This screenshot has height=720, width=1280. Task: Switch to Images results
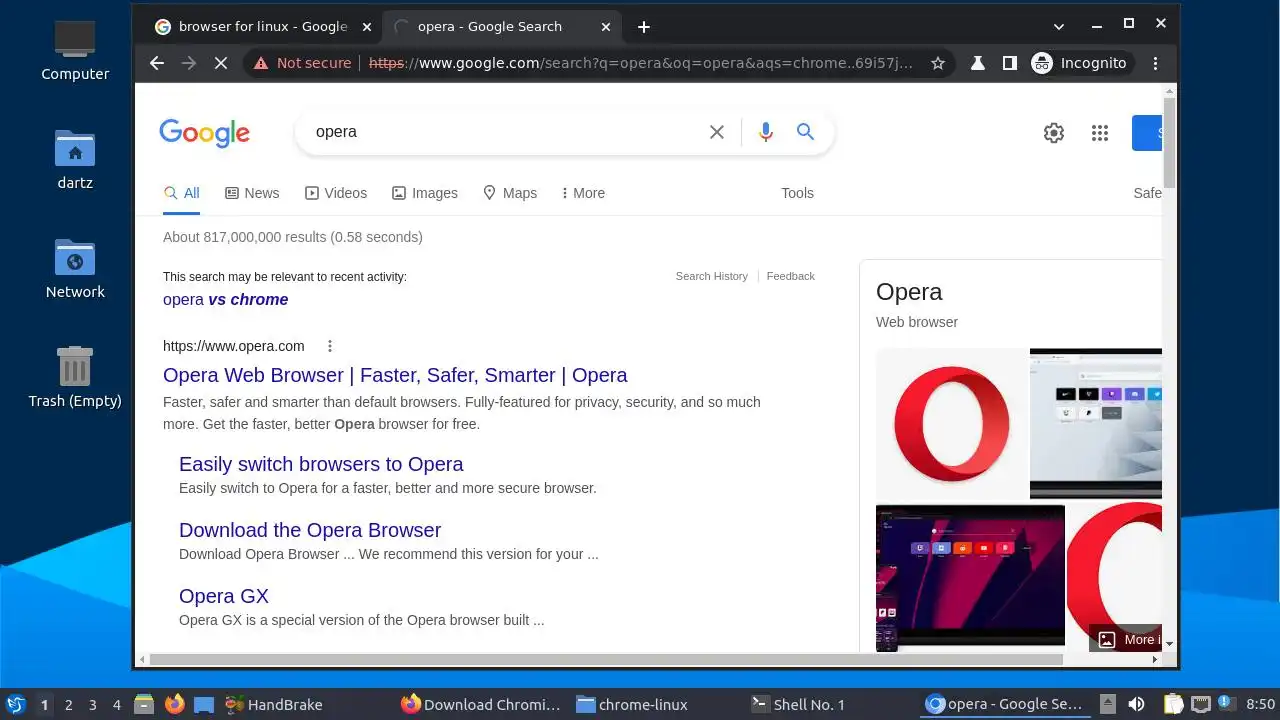click(425, 193)
